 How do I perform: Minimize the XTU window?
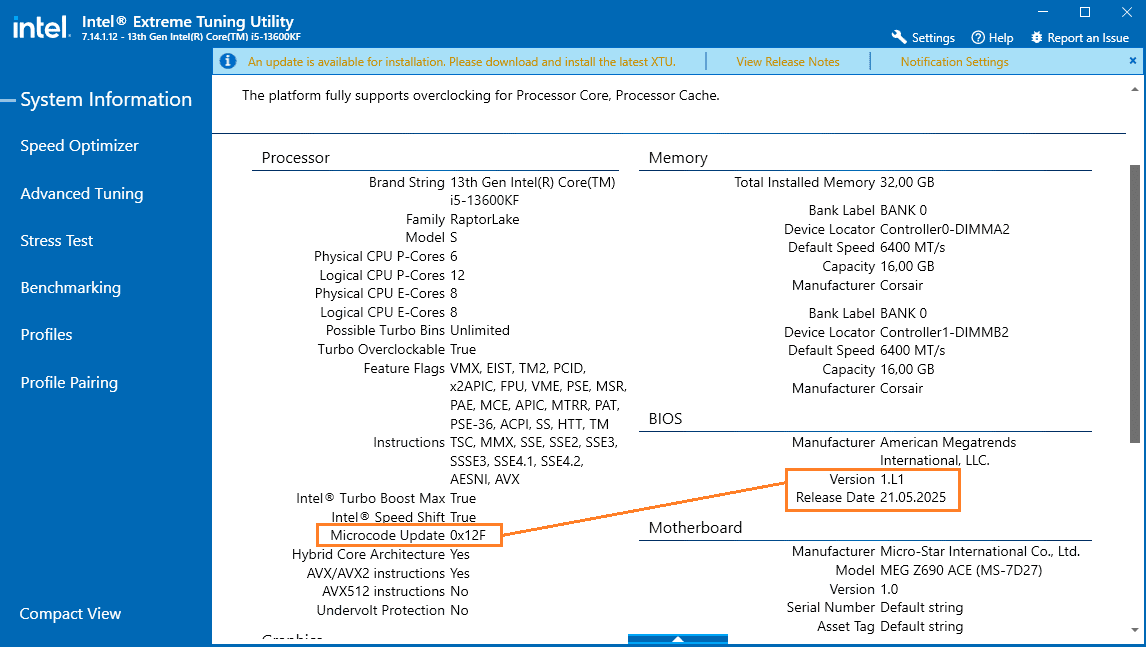click(x=1044, y=12)
